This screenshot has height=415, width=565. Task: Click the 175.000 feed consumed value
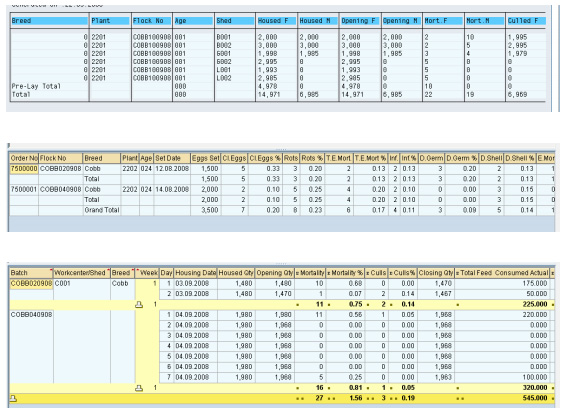(x=535, y=284)
